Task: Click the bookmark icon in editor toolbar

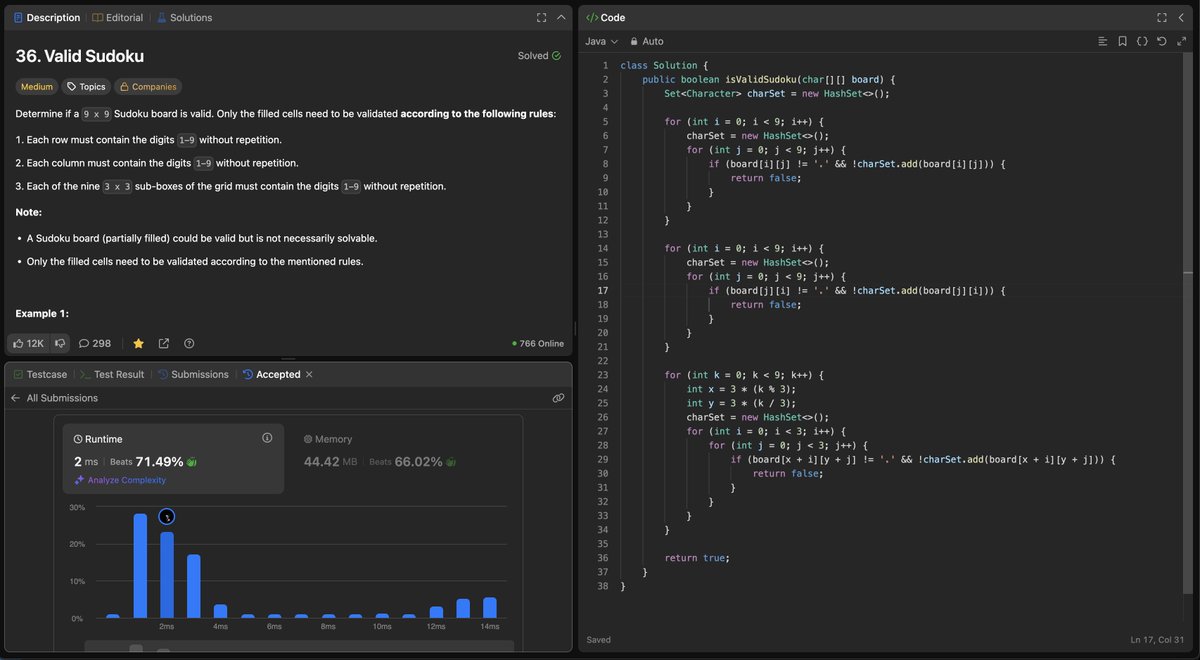Action: 1122,41
